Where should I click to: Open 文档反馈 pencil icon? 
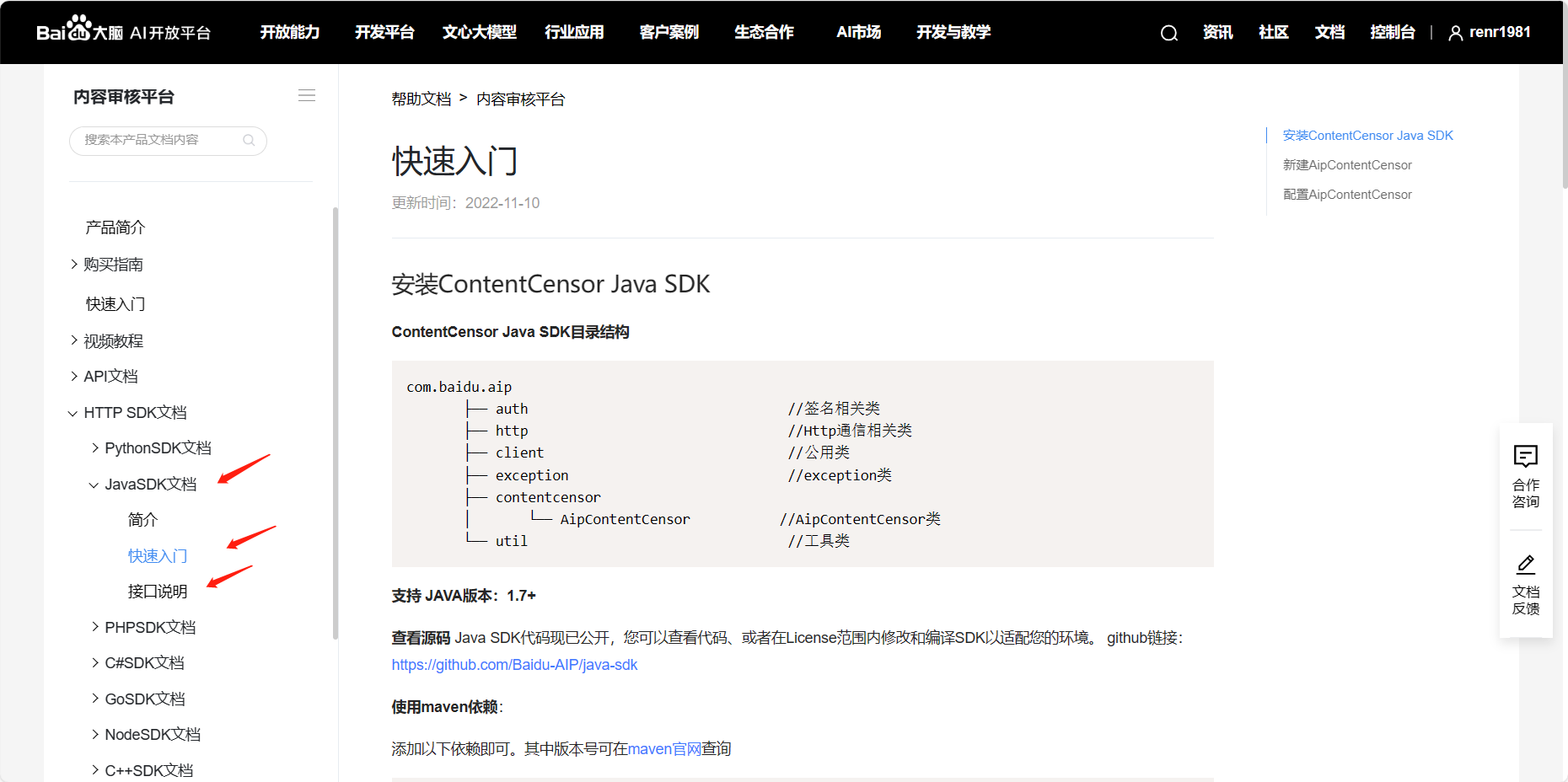click(x=1526, y=564)
